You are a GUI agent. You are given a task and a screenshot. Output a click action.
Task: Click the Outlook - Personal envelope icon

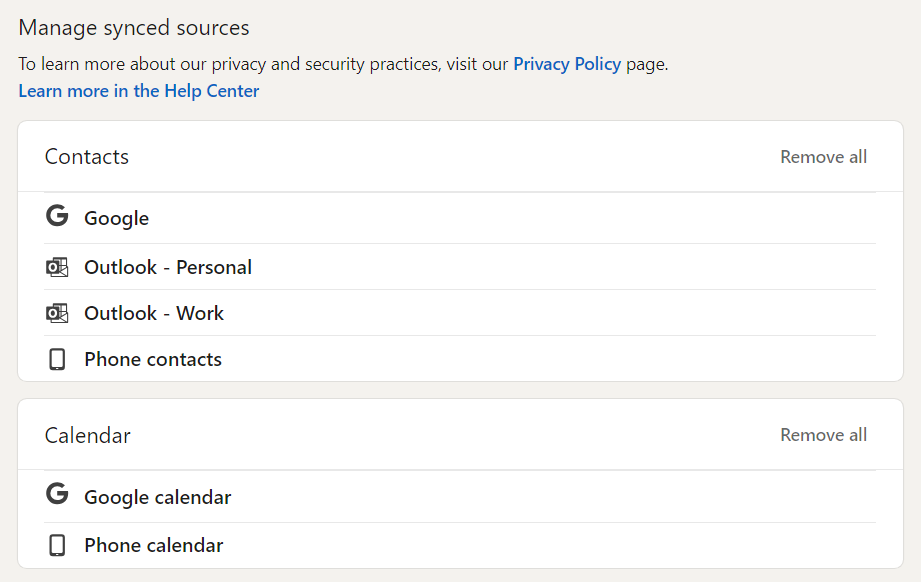click(57, 267)
